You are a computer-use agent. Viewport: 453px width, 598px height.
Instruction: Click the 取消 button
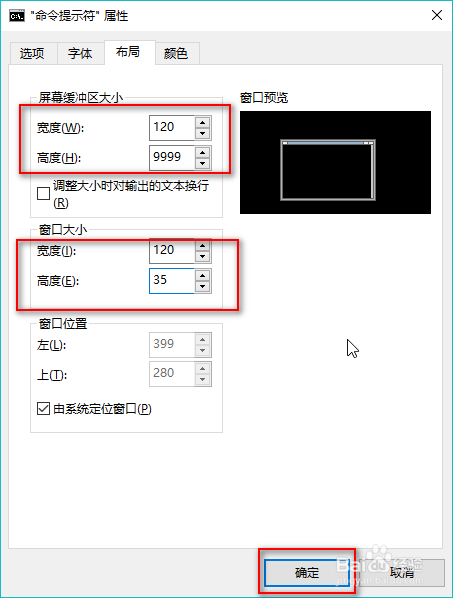point(402,572)
